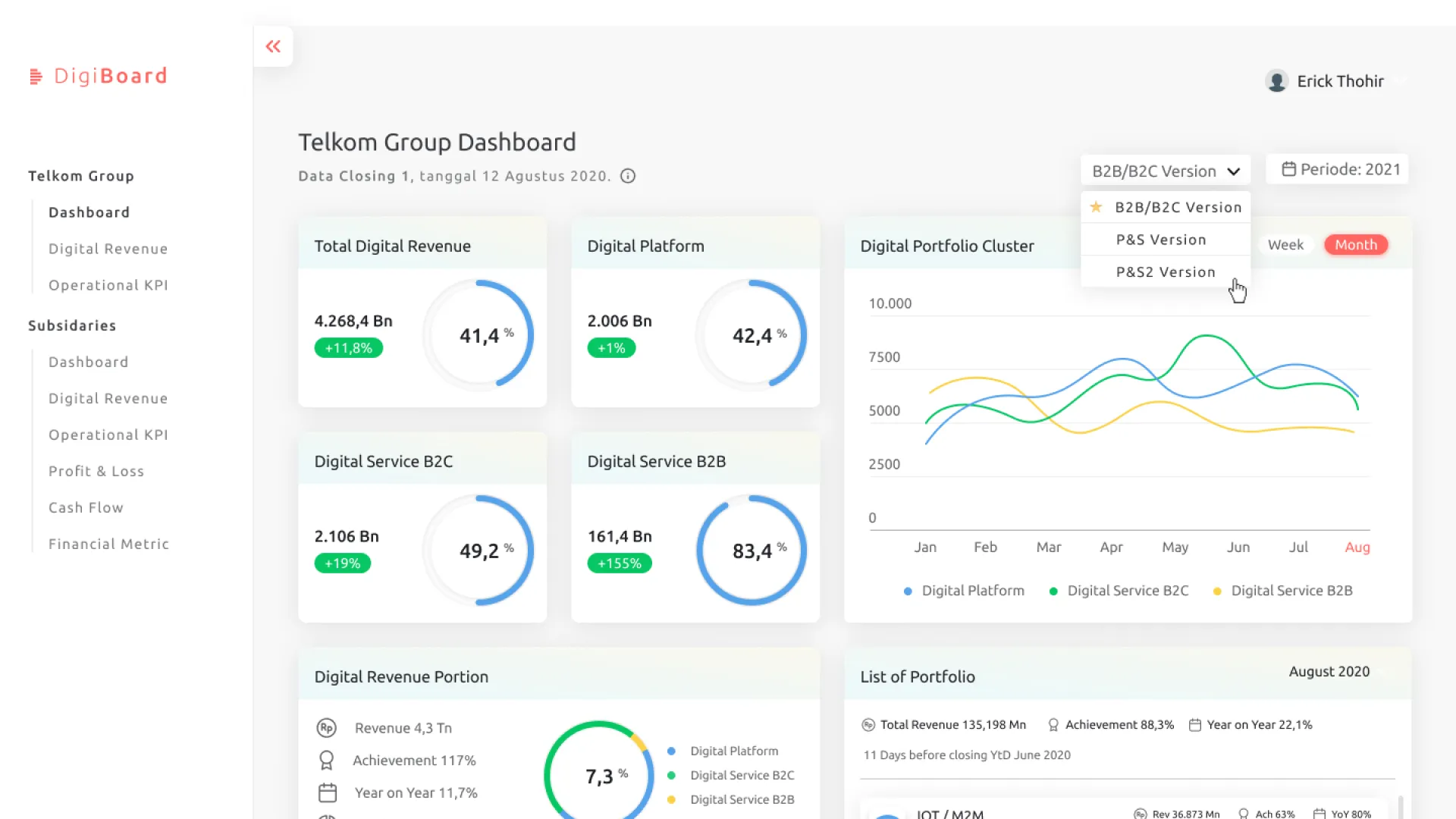Click Total Digital Revenue card title
The height and width of the screenshot is (819, 1456).
pos(392,246)
